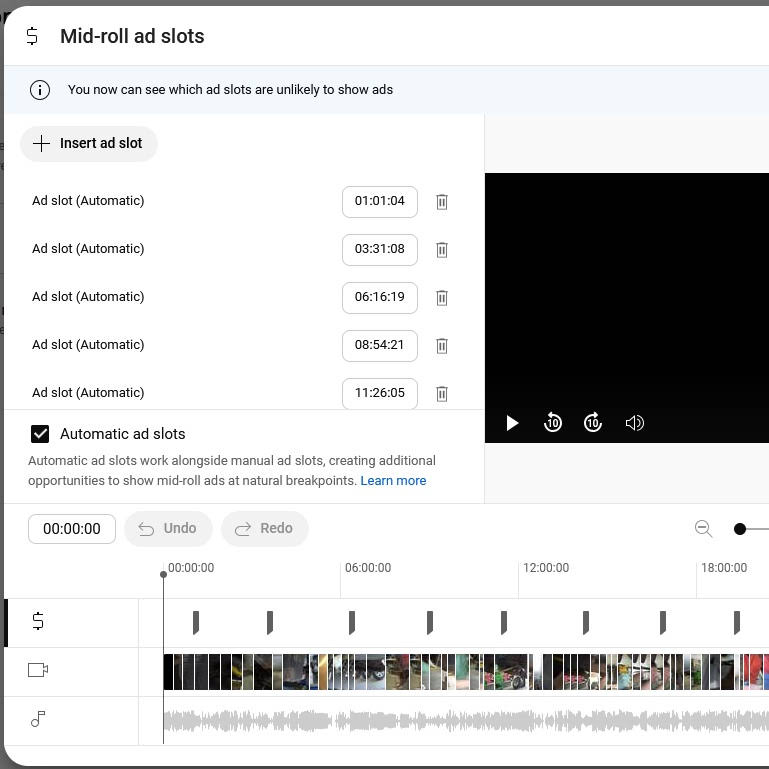Delete the ad slot at 03:31:08
Image resolution: width=769 pixels, height=769 pixels.
pos(441,250)
